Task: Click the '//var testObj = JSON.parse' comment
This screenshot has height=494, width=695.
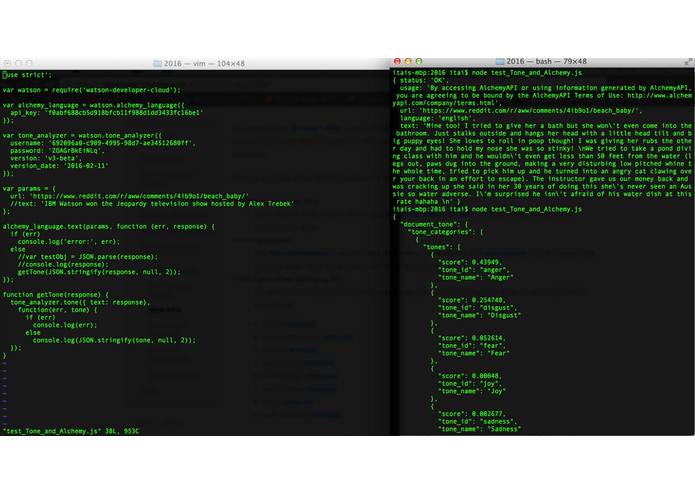Action: tap(87, 257)
